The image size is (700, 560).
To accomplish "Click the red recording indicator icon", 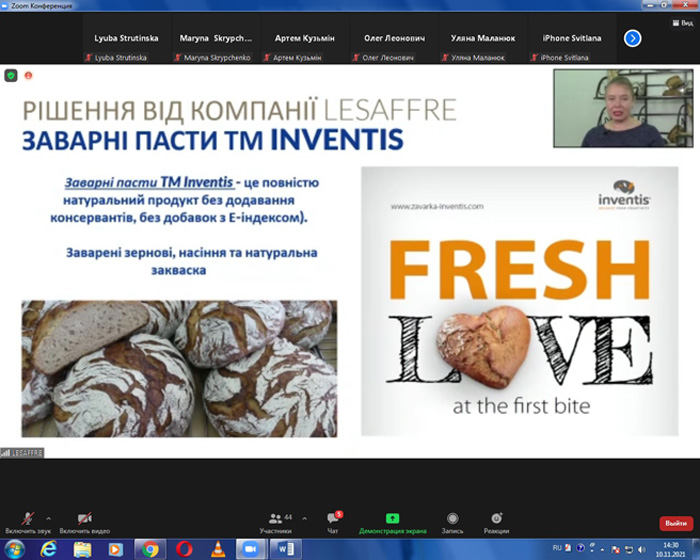I will pos(29,75).
